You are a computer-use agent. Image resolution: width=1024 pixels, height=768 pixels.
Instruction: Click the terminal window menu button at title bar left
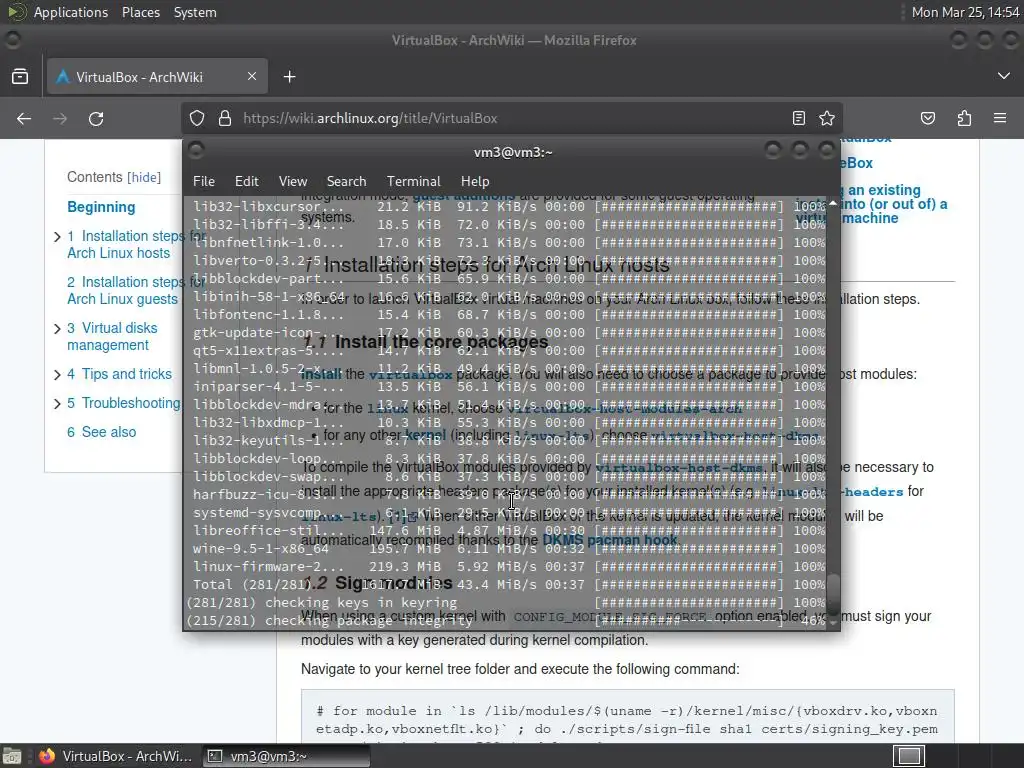196,151
